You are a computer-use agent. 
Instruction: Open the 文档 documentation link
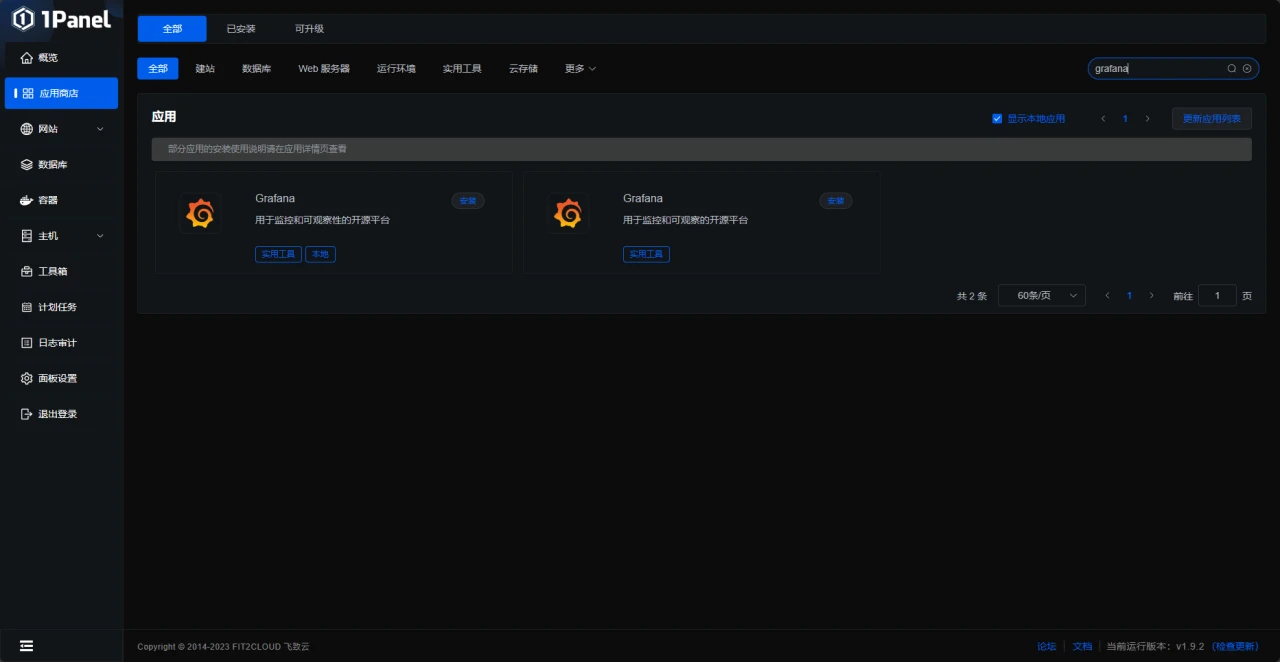click(1082, 646)
